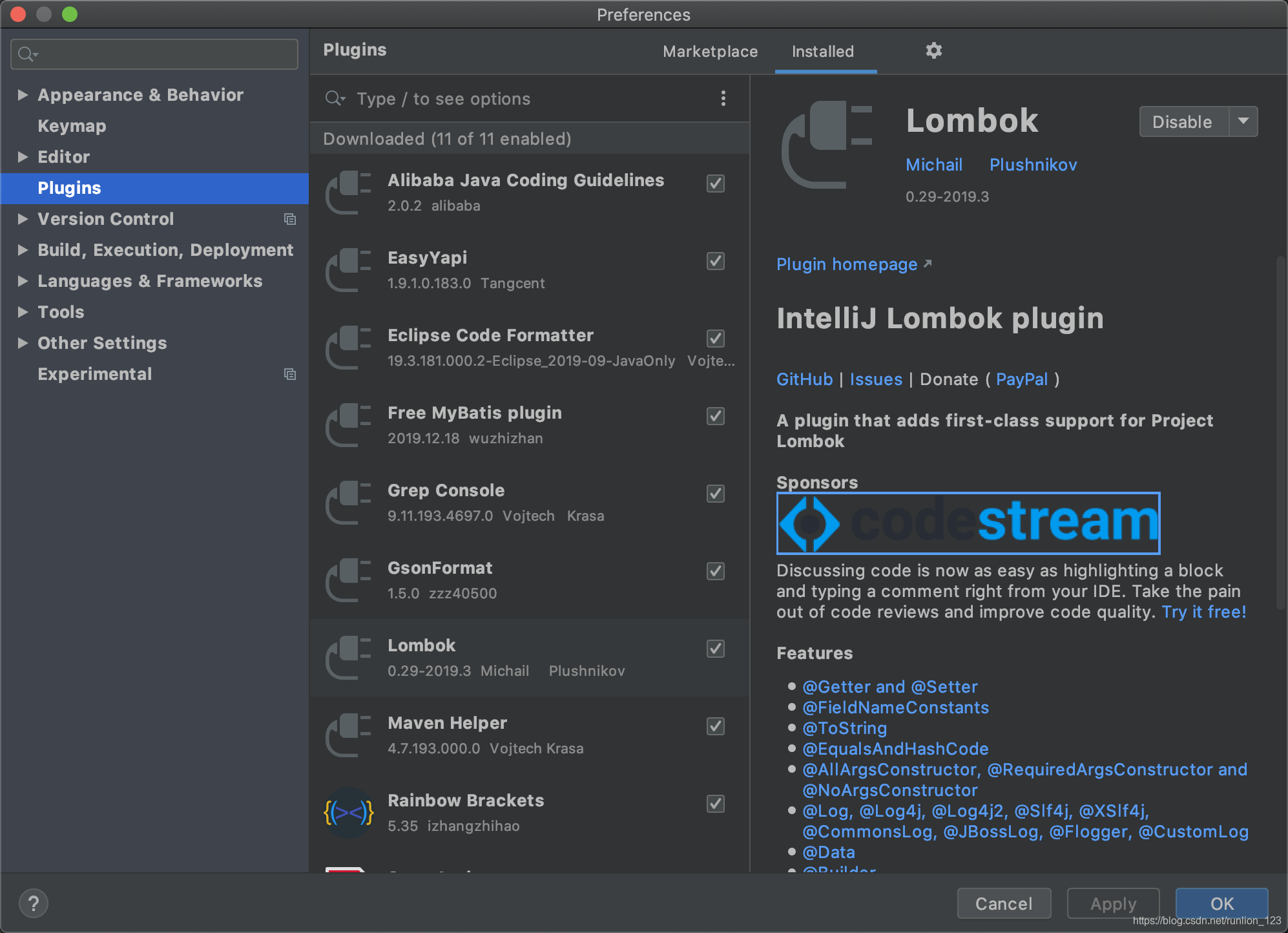Screen dimensions: 1288x933
Task: Click the Plugin homepage external arrow icon
Action: (928, 263)
